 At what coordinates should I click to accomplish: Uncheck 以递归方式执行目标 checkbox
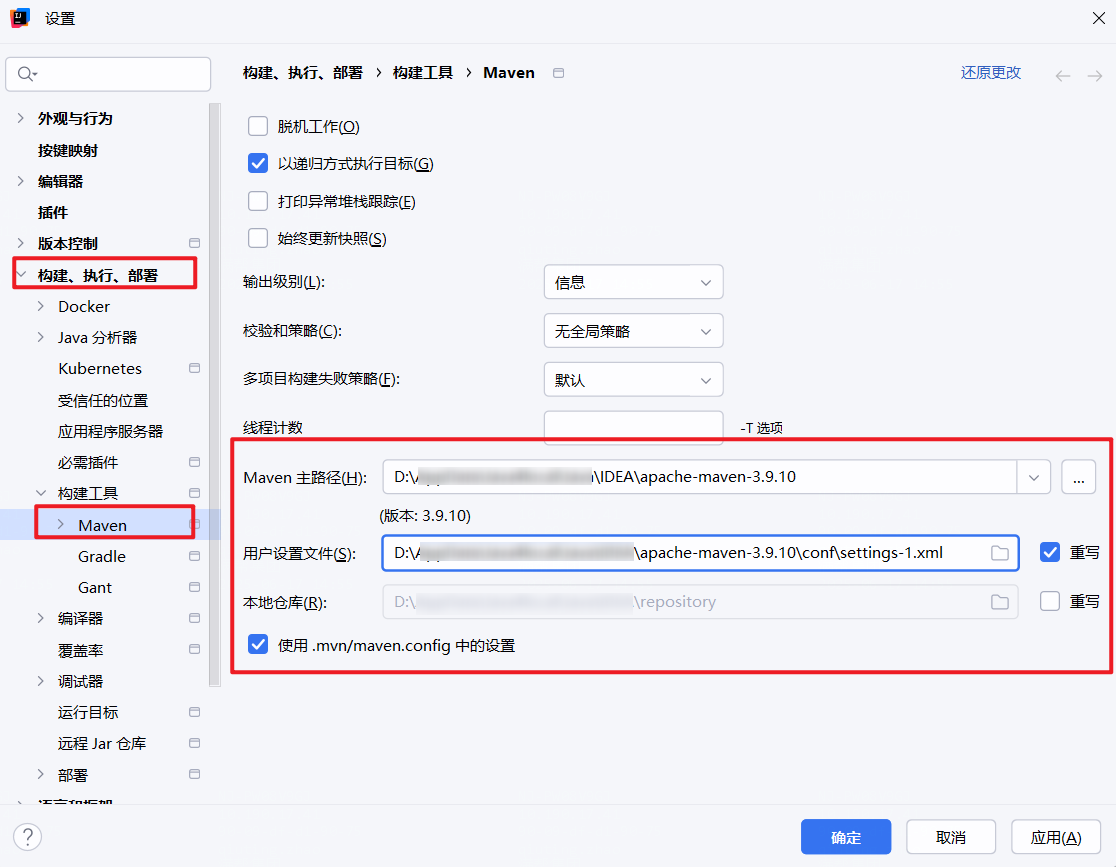click(258, 163)
